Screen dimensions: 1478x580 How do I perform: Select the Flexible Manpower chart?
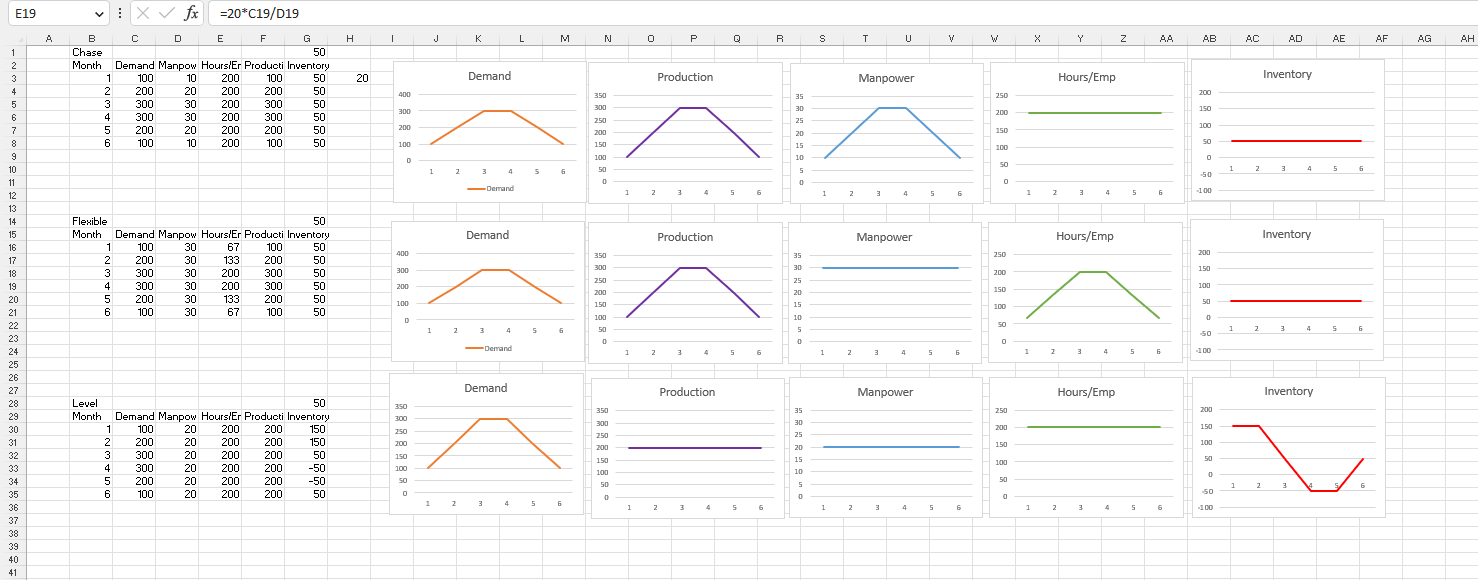point(885,290)
